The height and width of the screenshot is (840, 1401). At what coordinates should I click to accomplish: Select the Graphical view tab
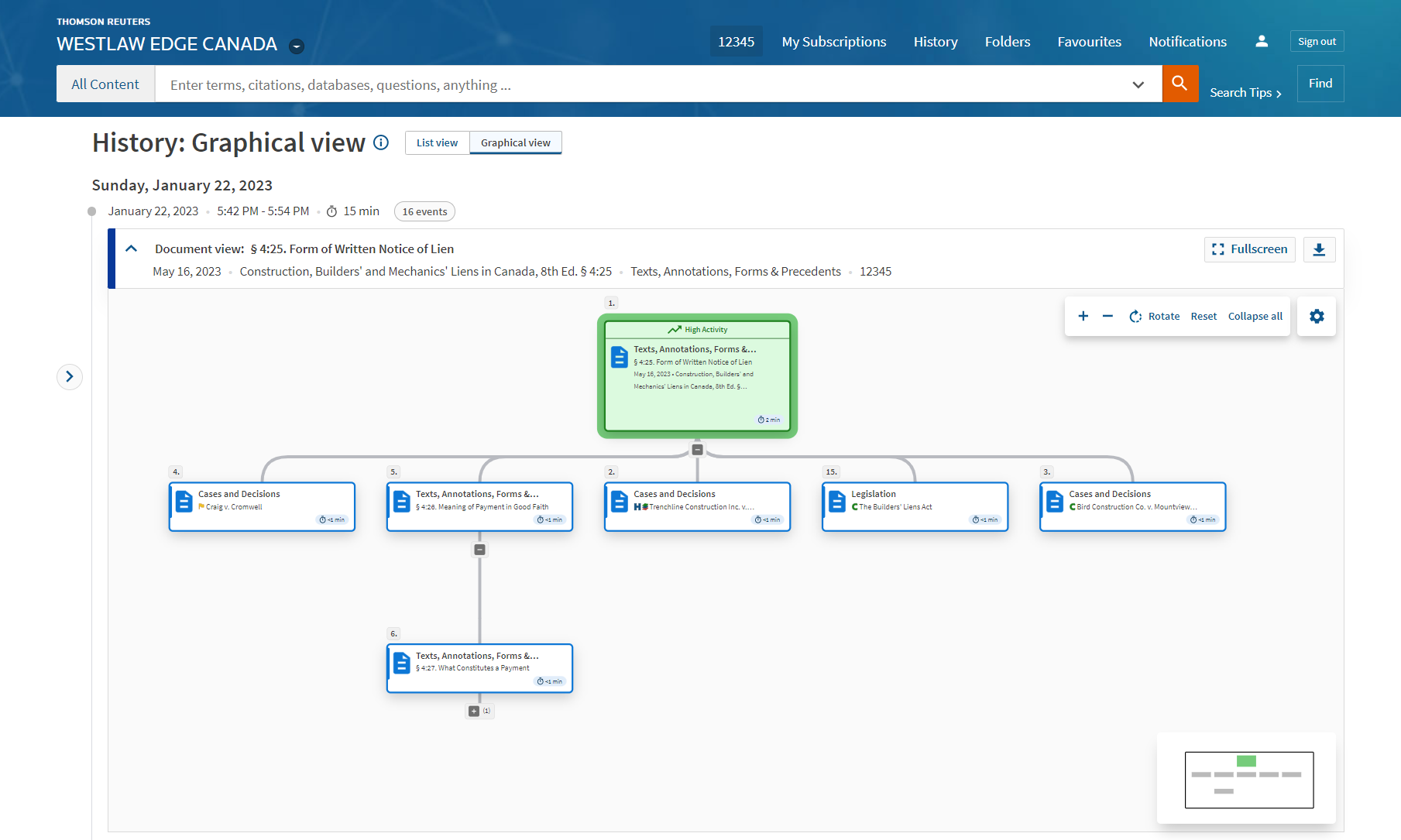[516, 142]
